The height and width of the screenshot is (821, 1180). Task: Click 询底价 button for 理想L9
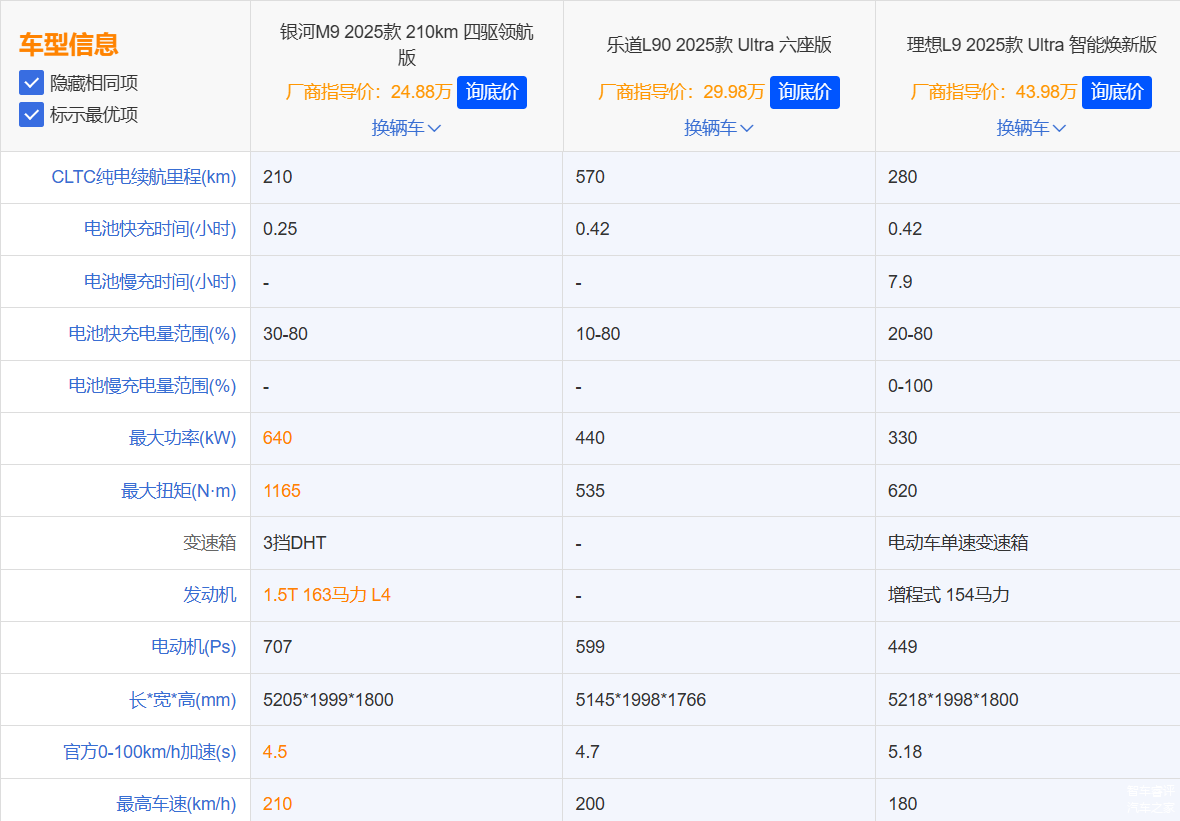pyautogui.click(x=1116, y=92)
